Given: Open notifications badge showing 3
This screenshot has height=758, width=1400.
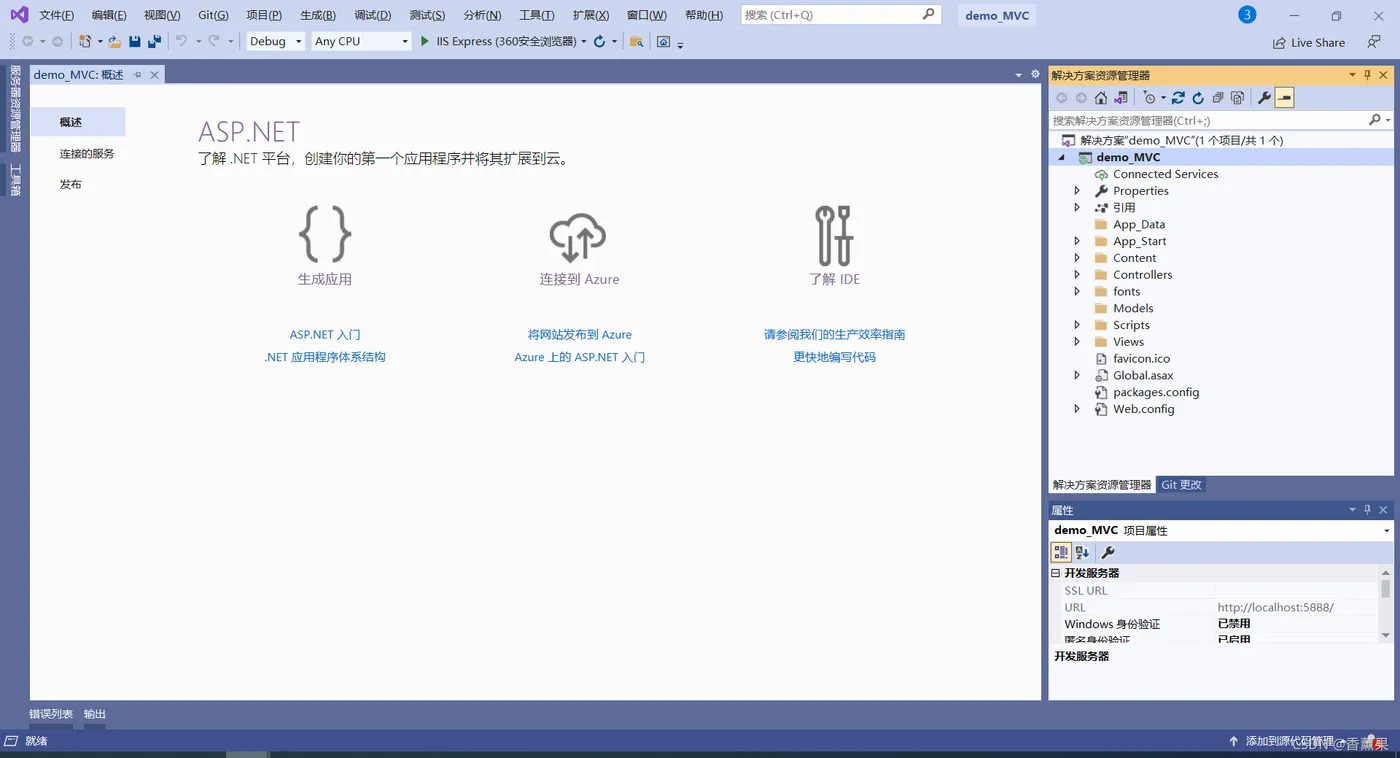Looking at the screenshot, I should [x=1246, y=15].
